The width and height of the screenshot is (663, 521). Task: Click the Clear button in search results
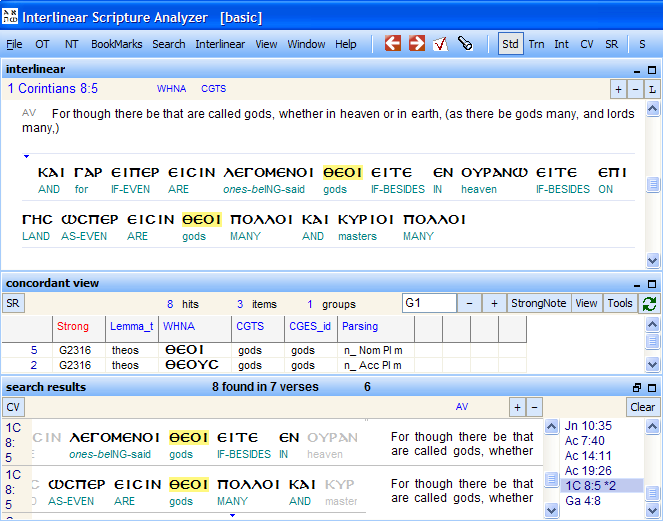coord(643,407)
